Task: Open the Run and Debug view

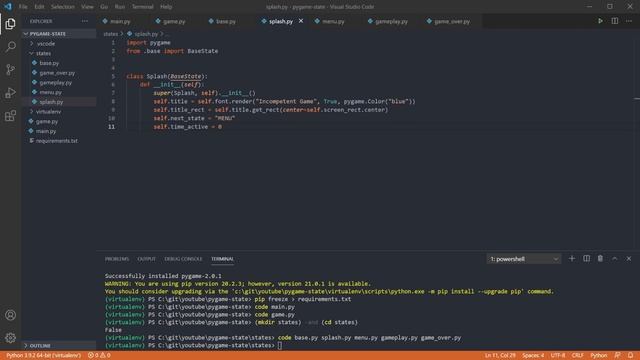Action: [10, 93]
